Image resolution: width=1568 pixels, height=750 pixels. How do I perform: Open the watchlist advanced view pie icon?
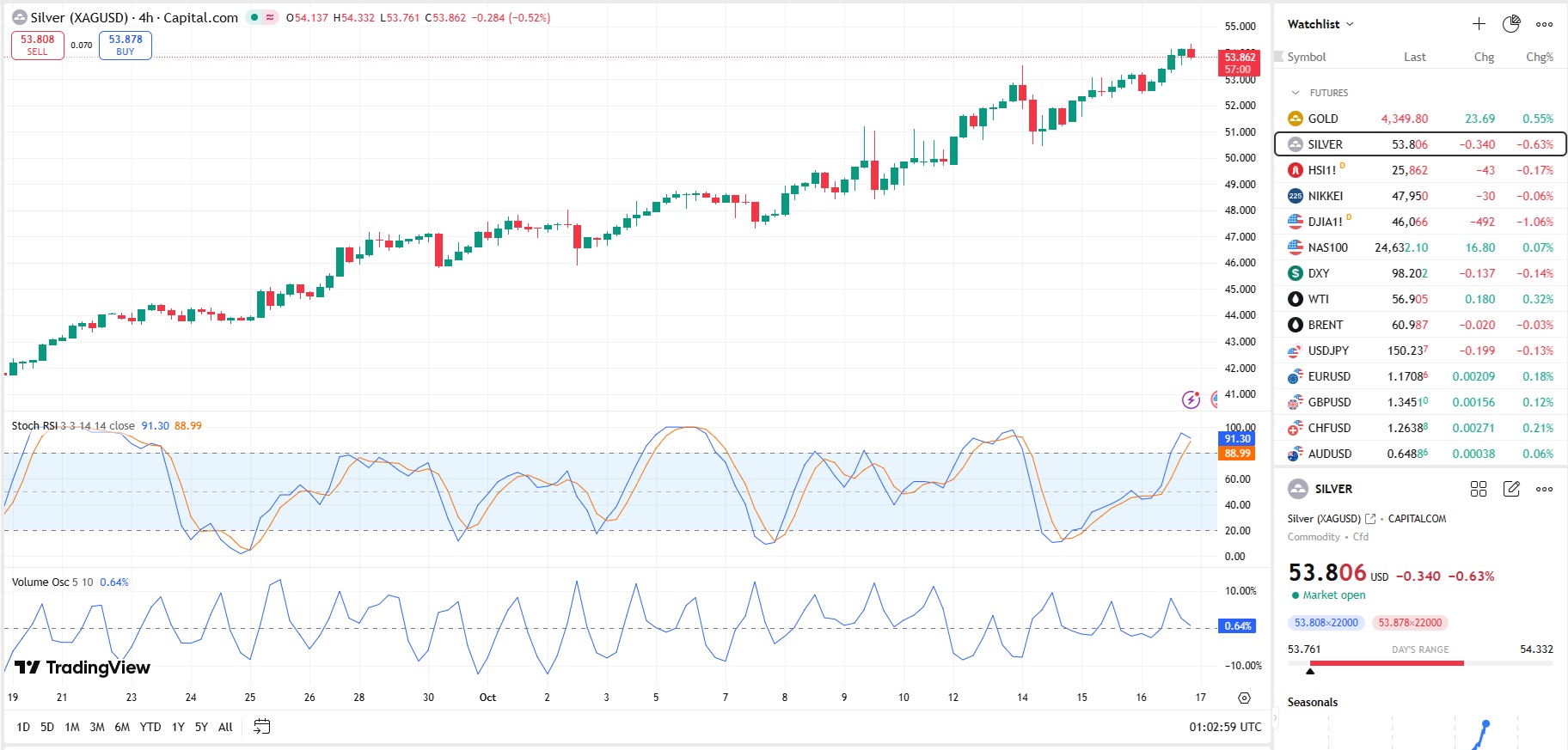[1511, 24]
